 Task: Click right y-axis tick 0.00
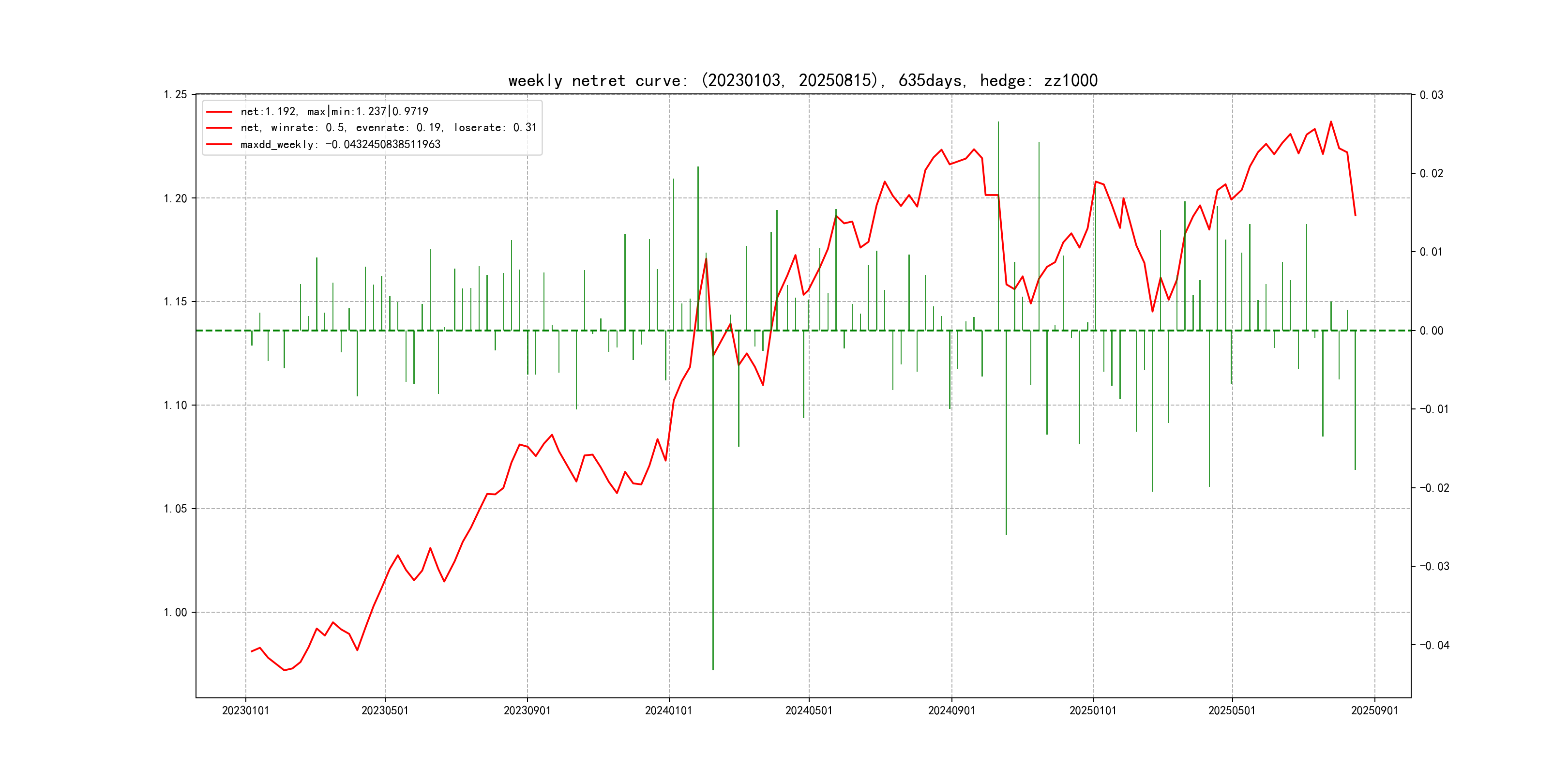(x=1431, y=331)
